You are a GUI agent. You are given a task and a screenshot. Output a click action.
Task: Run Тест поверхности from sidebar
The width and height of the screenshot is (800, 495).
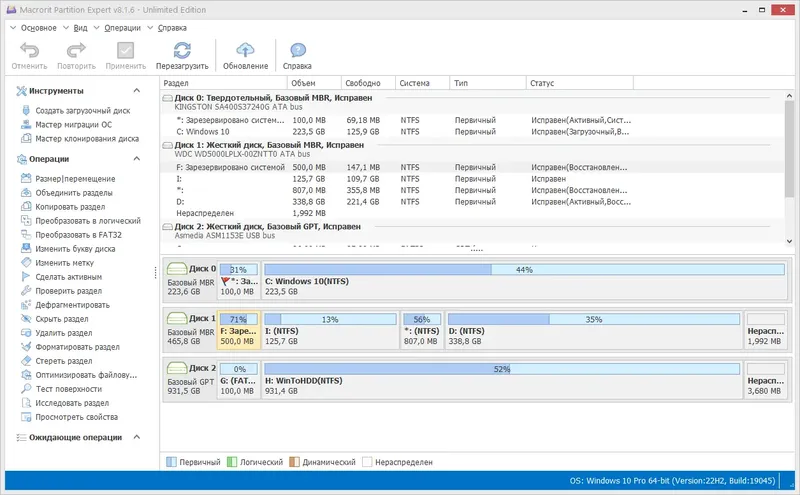[x=68, y=389]
